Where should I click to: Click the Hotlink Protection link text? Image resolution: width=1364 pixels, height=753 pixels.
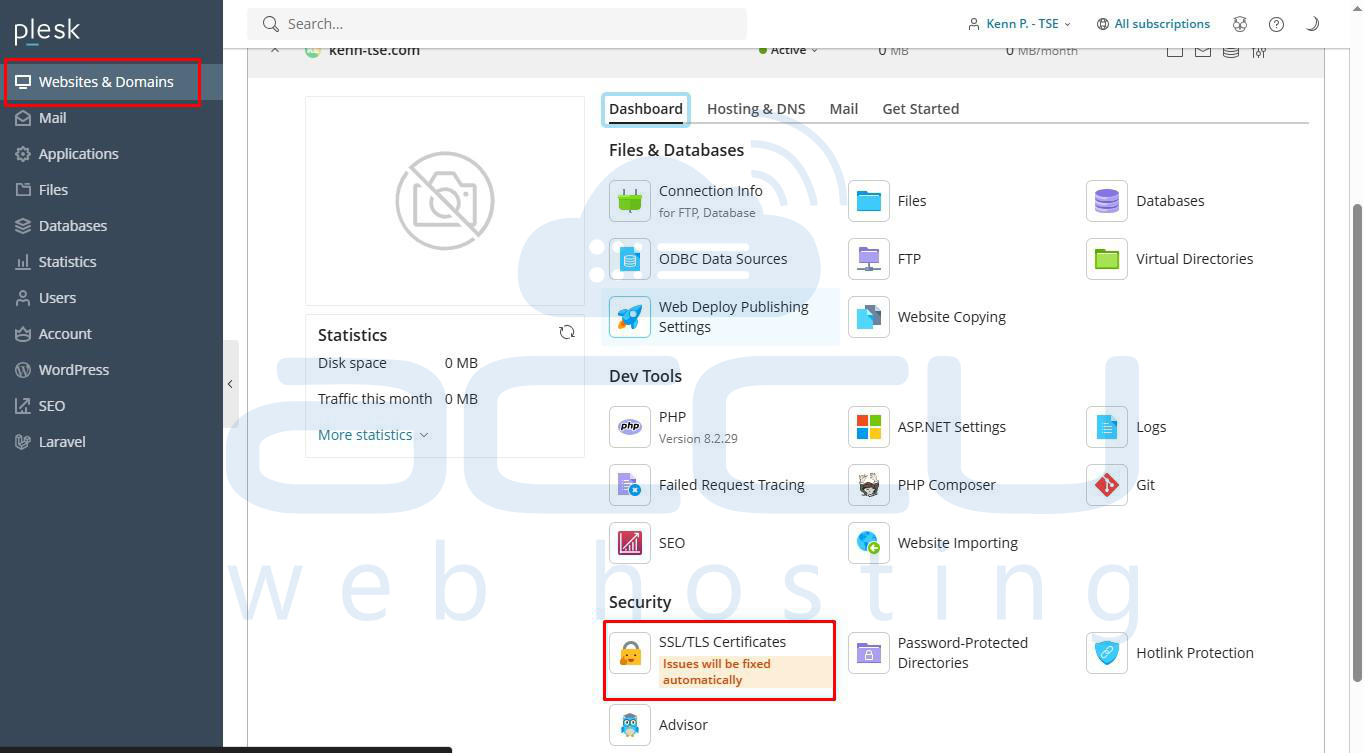[1195, 653]
